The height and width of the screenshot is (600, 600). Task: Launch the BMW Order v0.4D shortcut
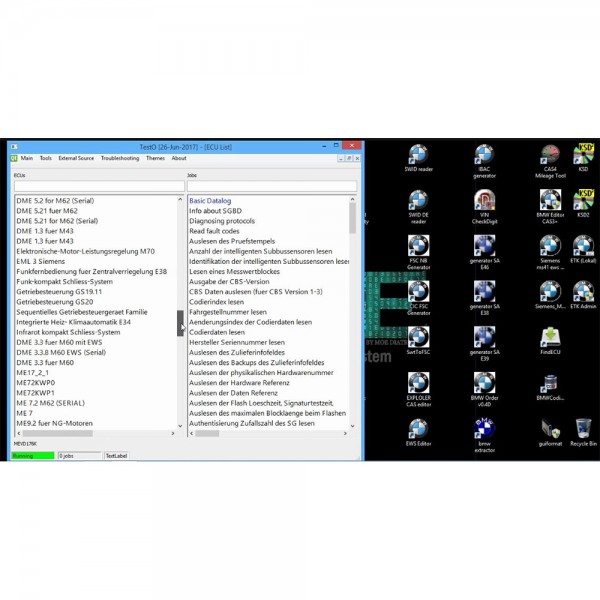click(484, 383)
